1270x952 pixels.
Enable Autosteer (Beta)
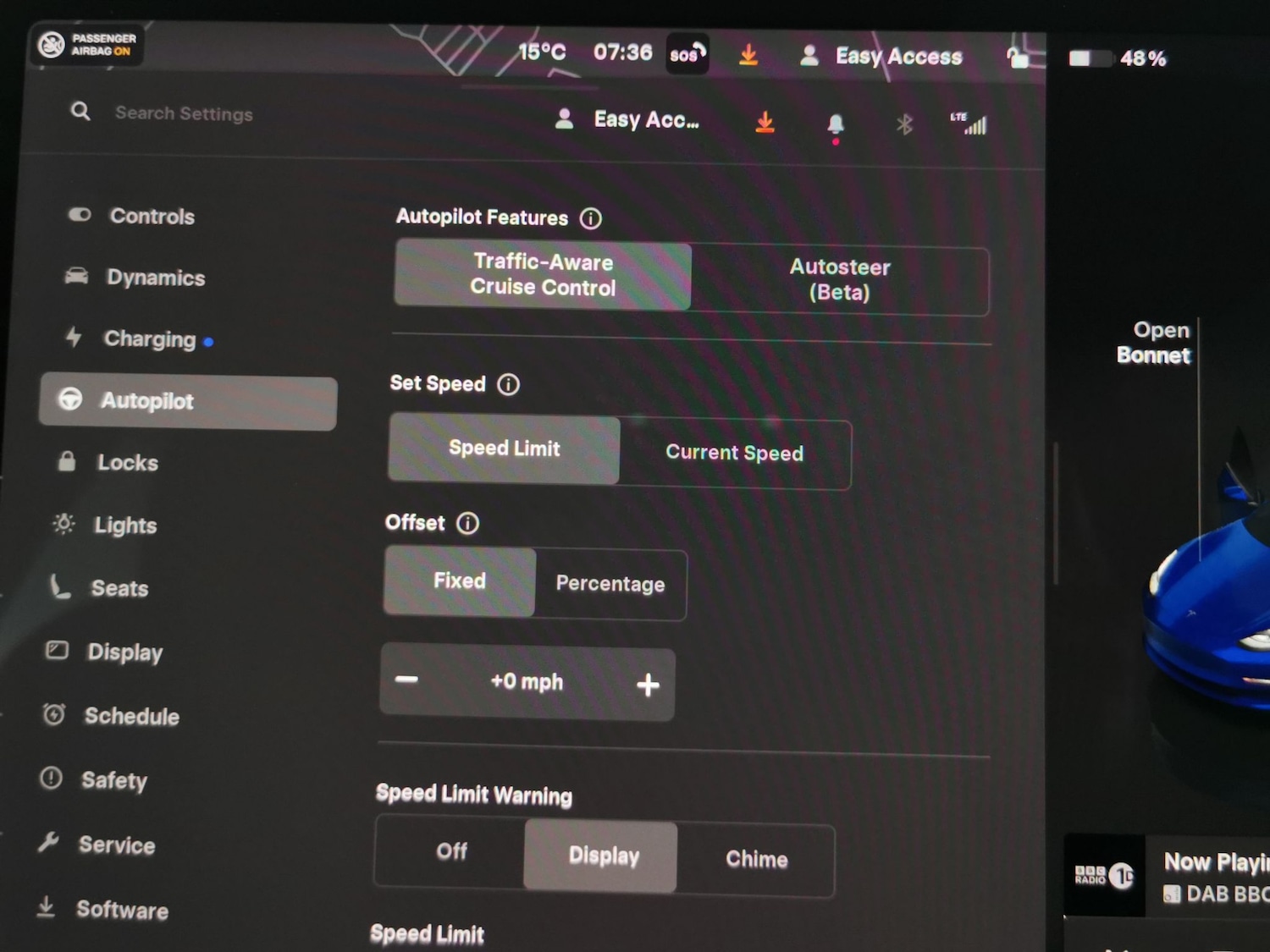pyautogui.click(x=839, y=280)
